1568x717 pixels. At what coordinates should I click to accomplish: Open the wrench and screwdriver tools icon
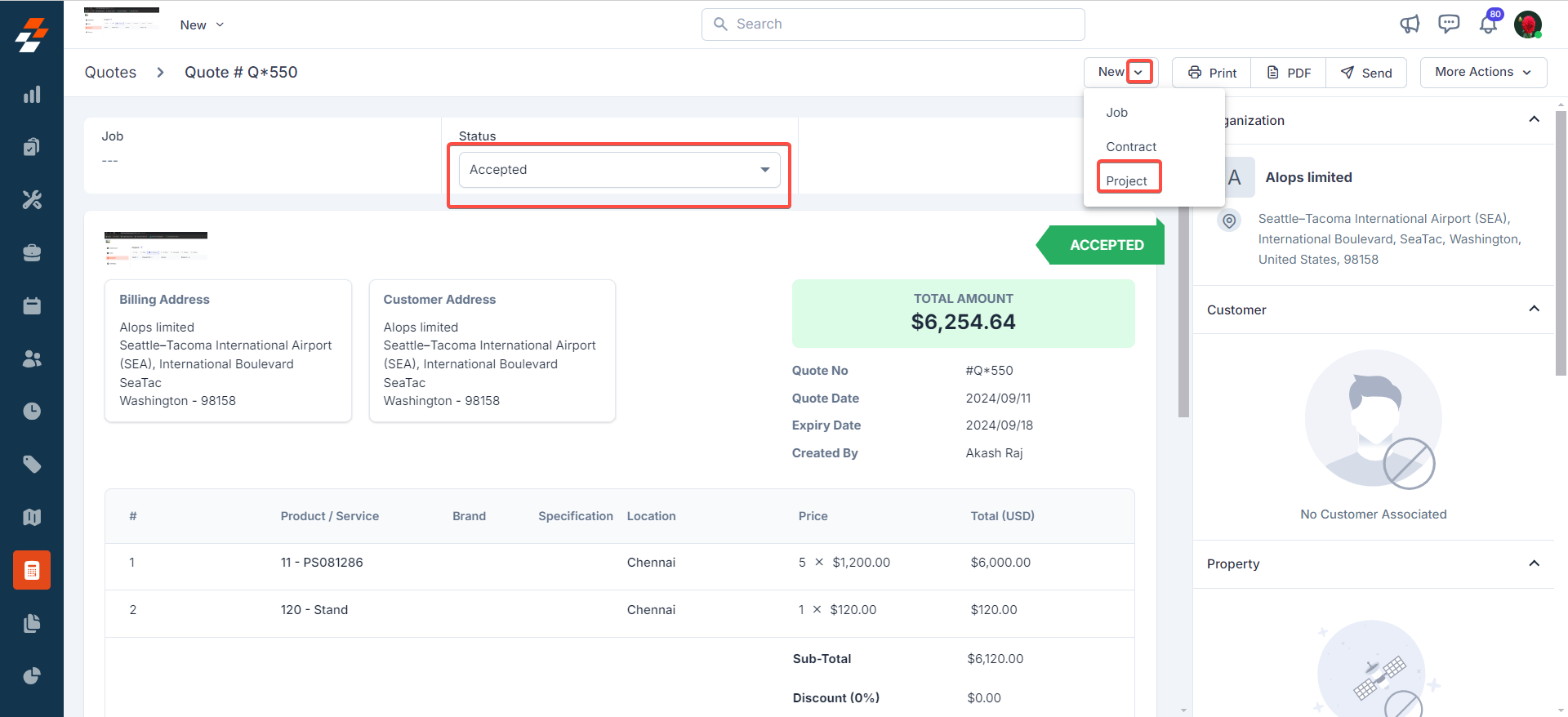coord(32,200)
